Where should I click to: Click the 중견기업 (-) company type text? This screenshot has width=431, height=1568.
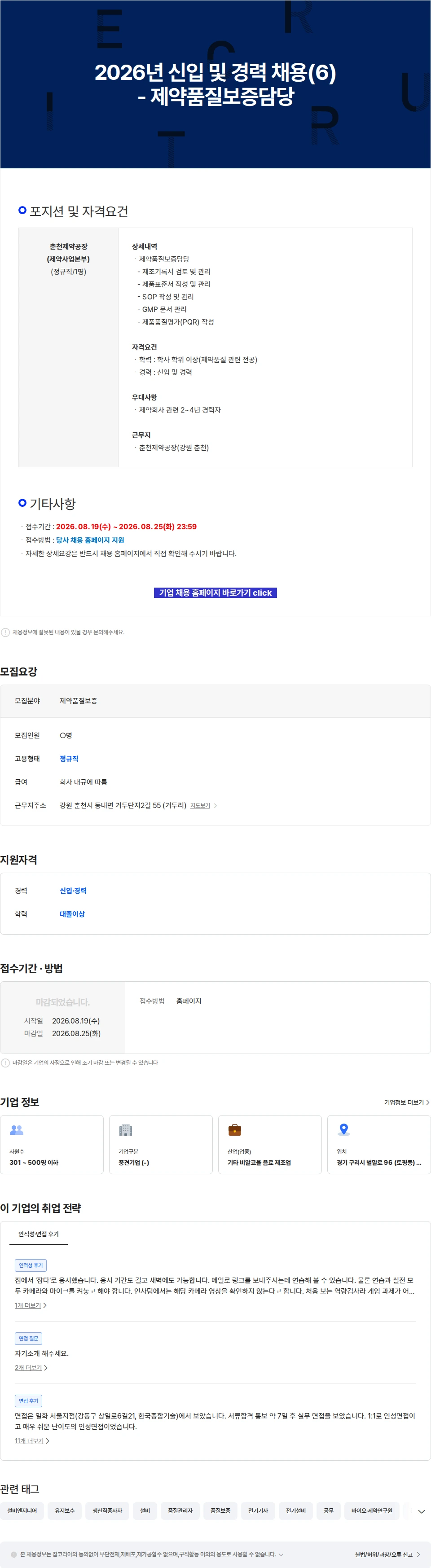point(134,1163)
